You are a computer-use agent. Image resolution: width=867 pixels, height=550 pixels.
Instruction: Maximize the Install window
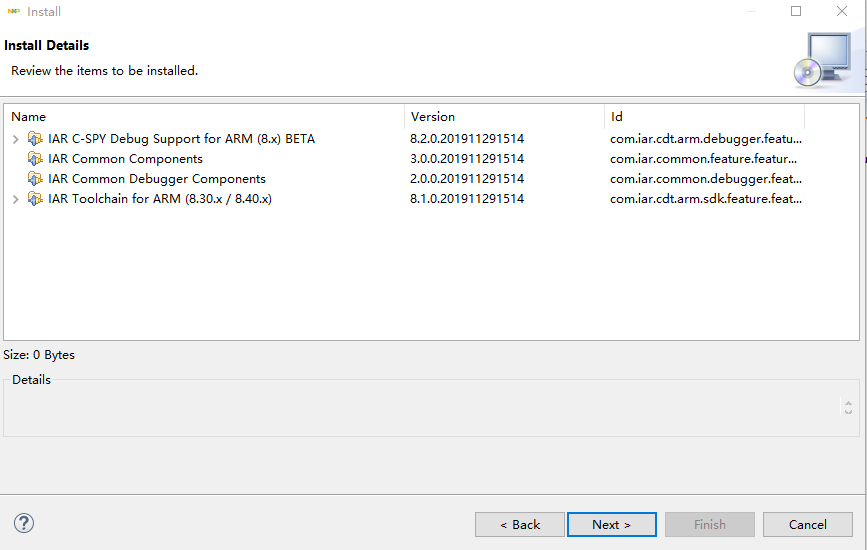[796, 12]
